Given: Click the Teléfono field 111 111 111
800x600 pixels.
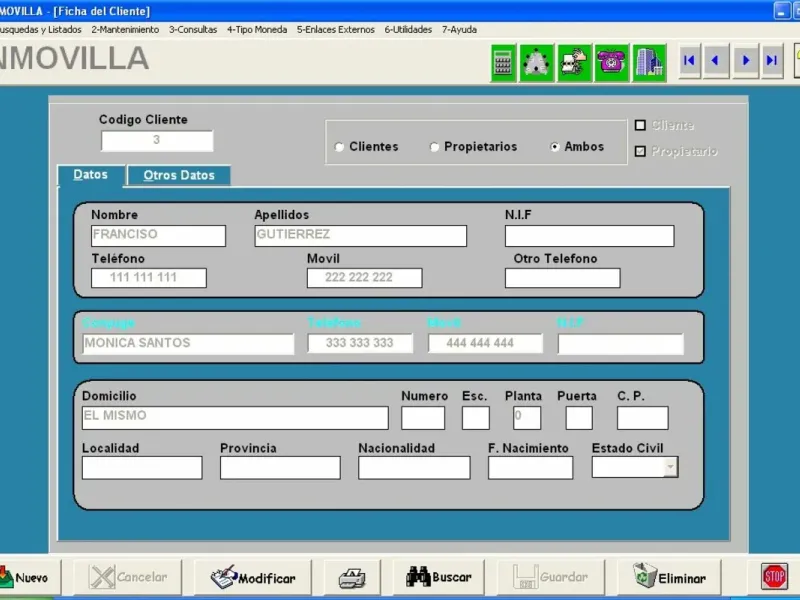Looking at the screenshot, I should [149, 278].
